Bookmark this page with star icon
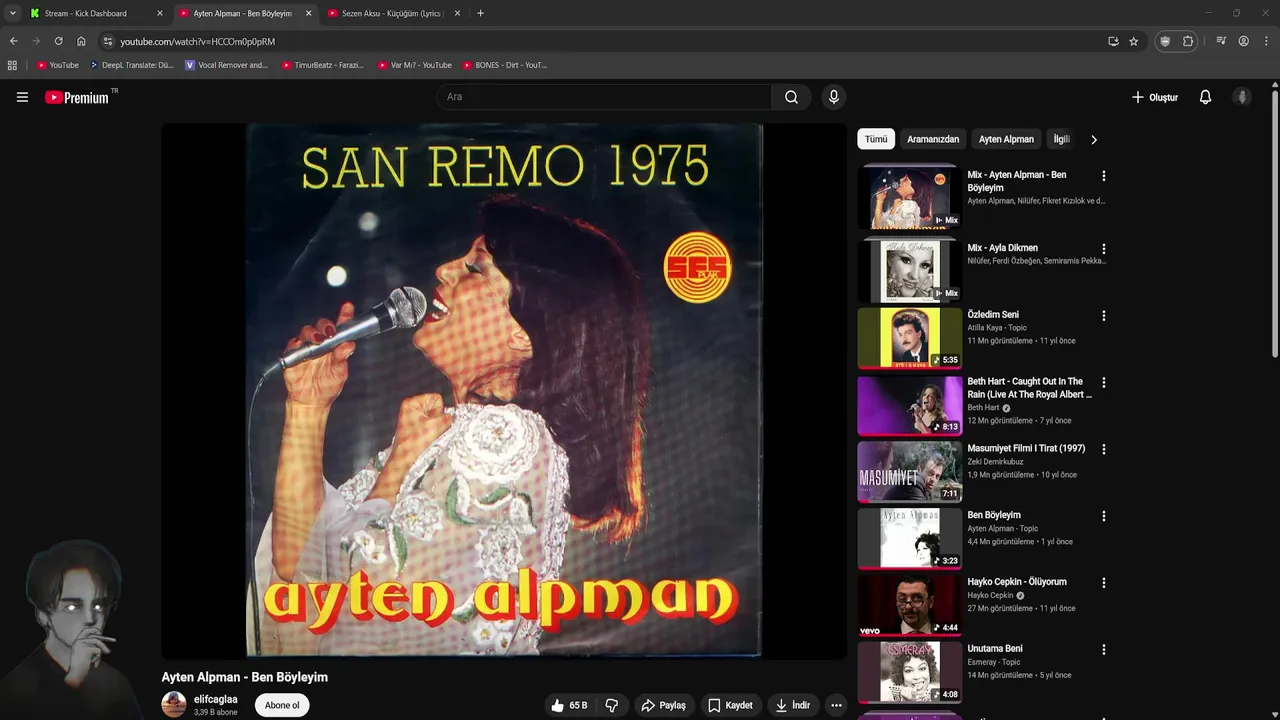Image resolution: width=1280 pixels, height=720 pixels. coord(1133,41)
